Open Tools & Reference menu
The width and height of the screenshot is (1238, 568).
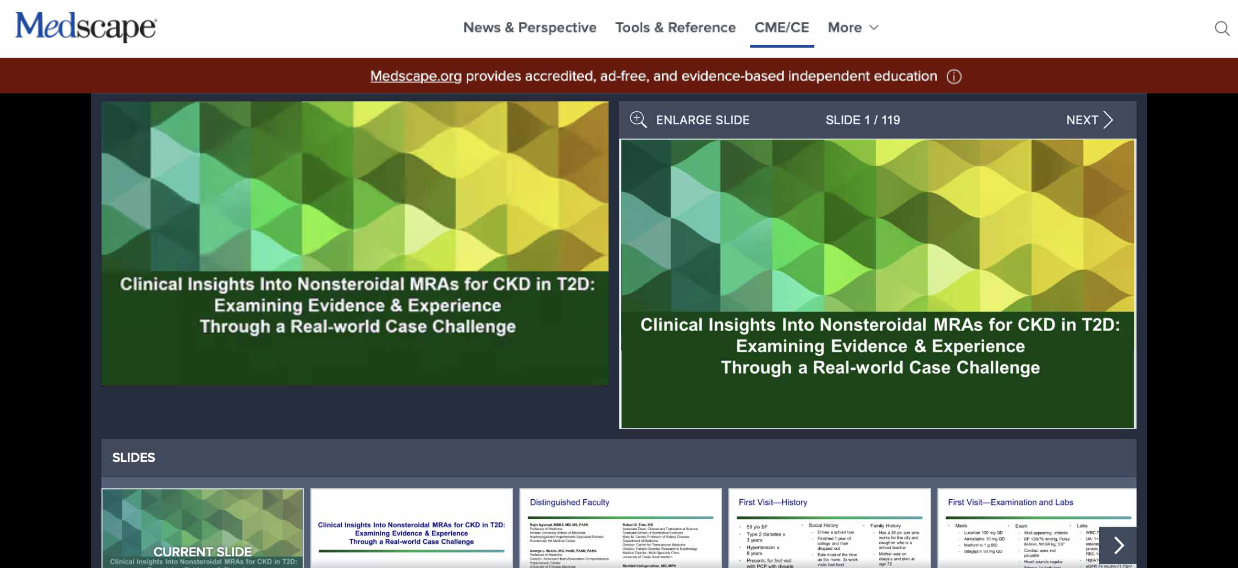pyautogui.click(x=675, y=27)
